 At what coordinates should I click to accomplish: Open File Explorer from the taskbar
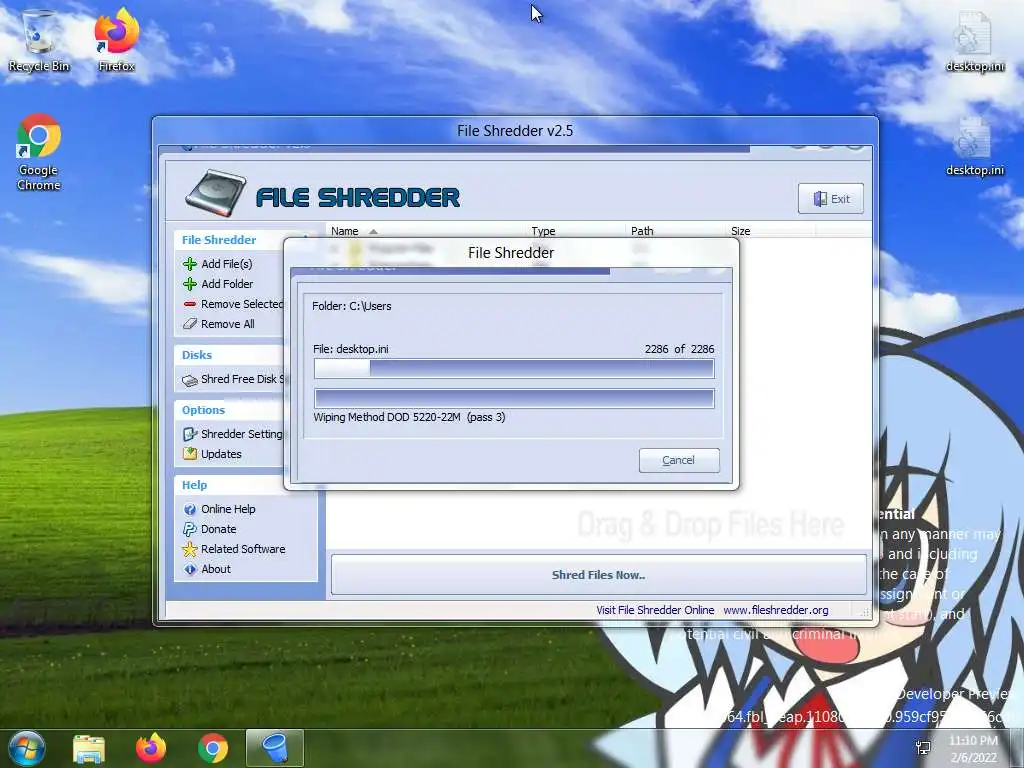[x=89, y=749]
